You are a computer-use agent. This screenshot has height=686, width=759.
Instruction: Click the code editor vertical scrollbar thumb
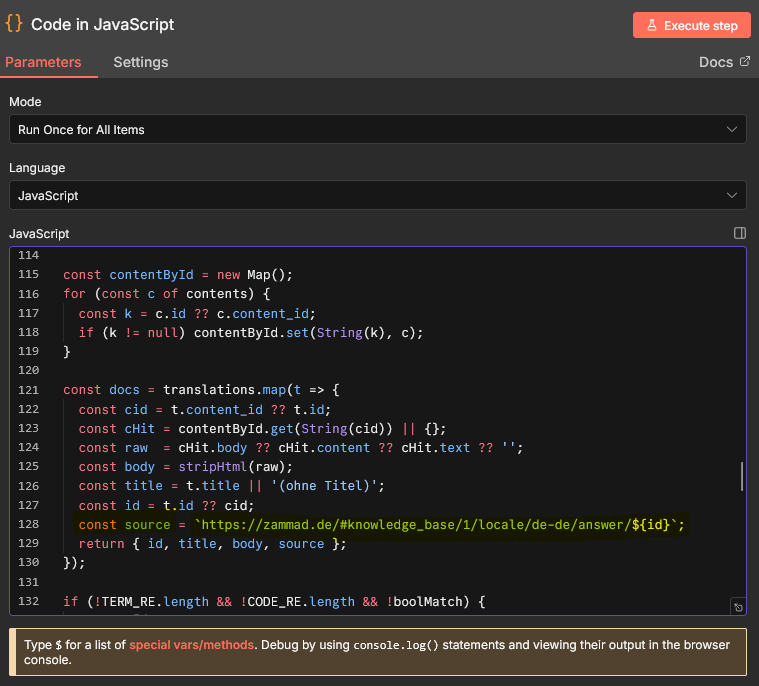pyautogui.click(x=741, y=476)
